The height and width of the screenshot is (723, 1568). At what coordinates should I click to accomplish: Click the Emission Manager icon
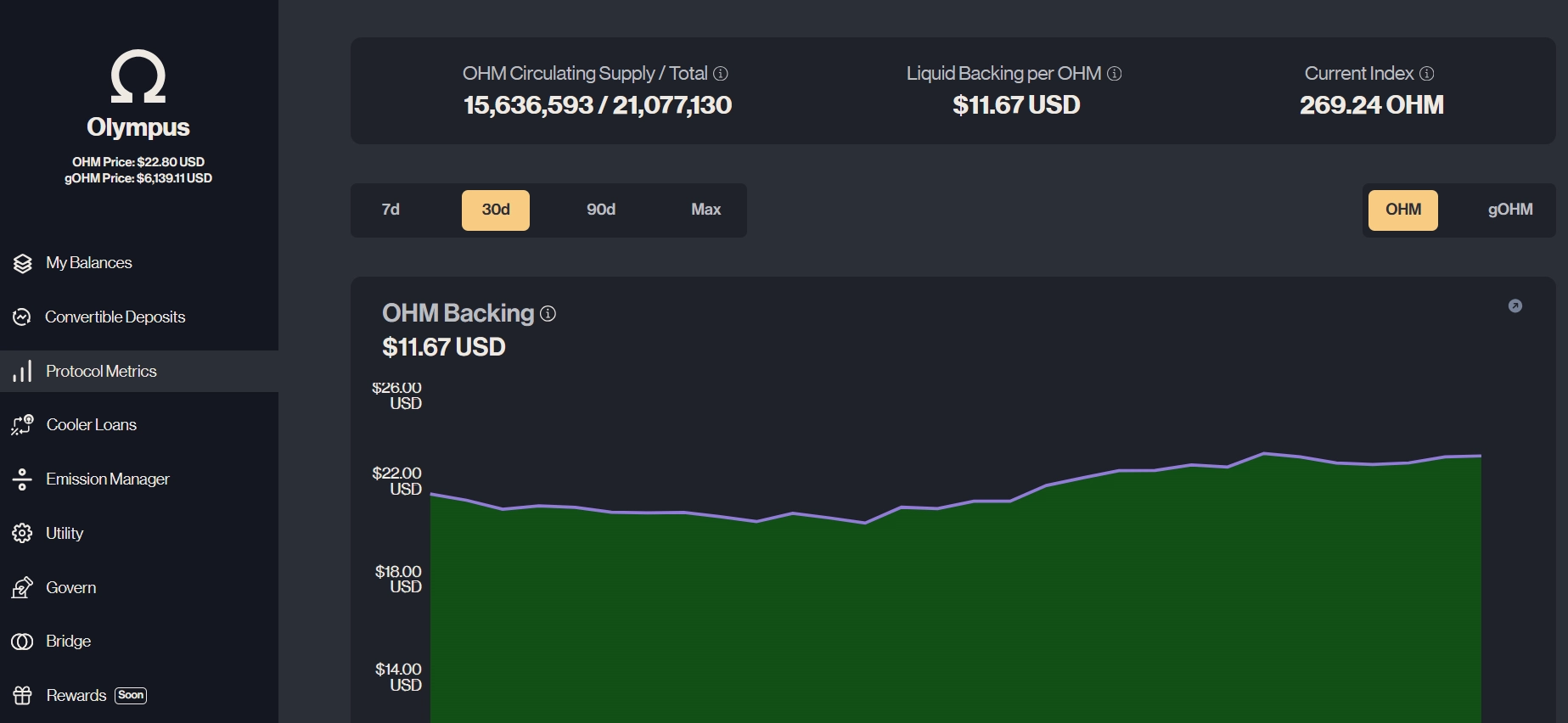[22, 479]
